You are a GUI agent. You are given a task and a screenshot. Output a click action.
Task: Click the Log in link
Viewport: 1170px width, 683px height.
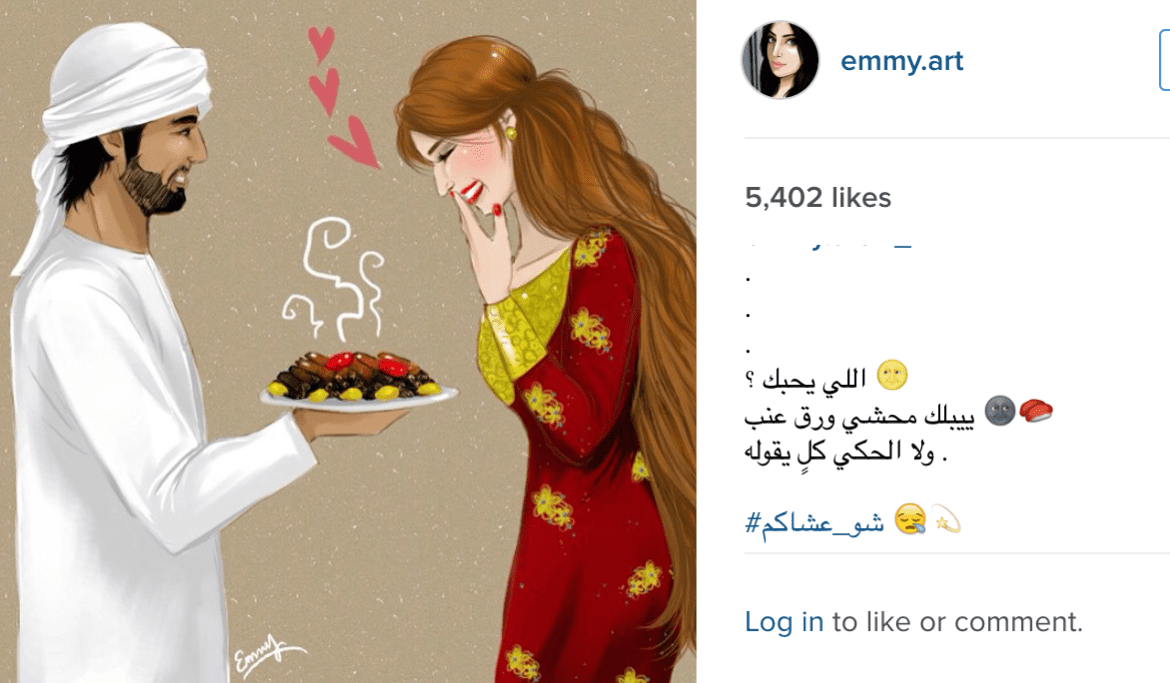783,622
